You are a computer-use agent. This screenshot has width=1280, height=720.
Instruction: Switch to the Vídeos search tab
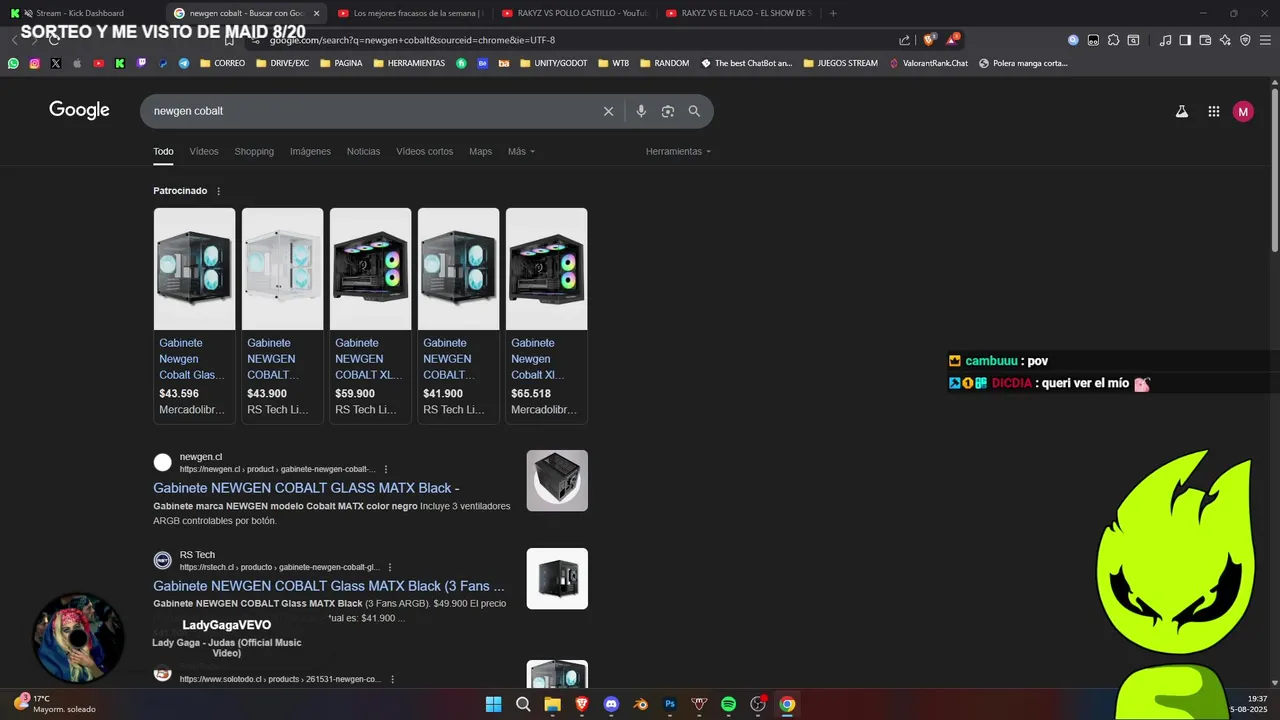click(204, 152)
